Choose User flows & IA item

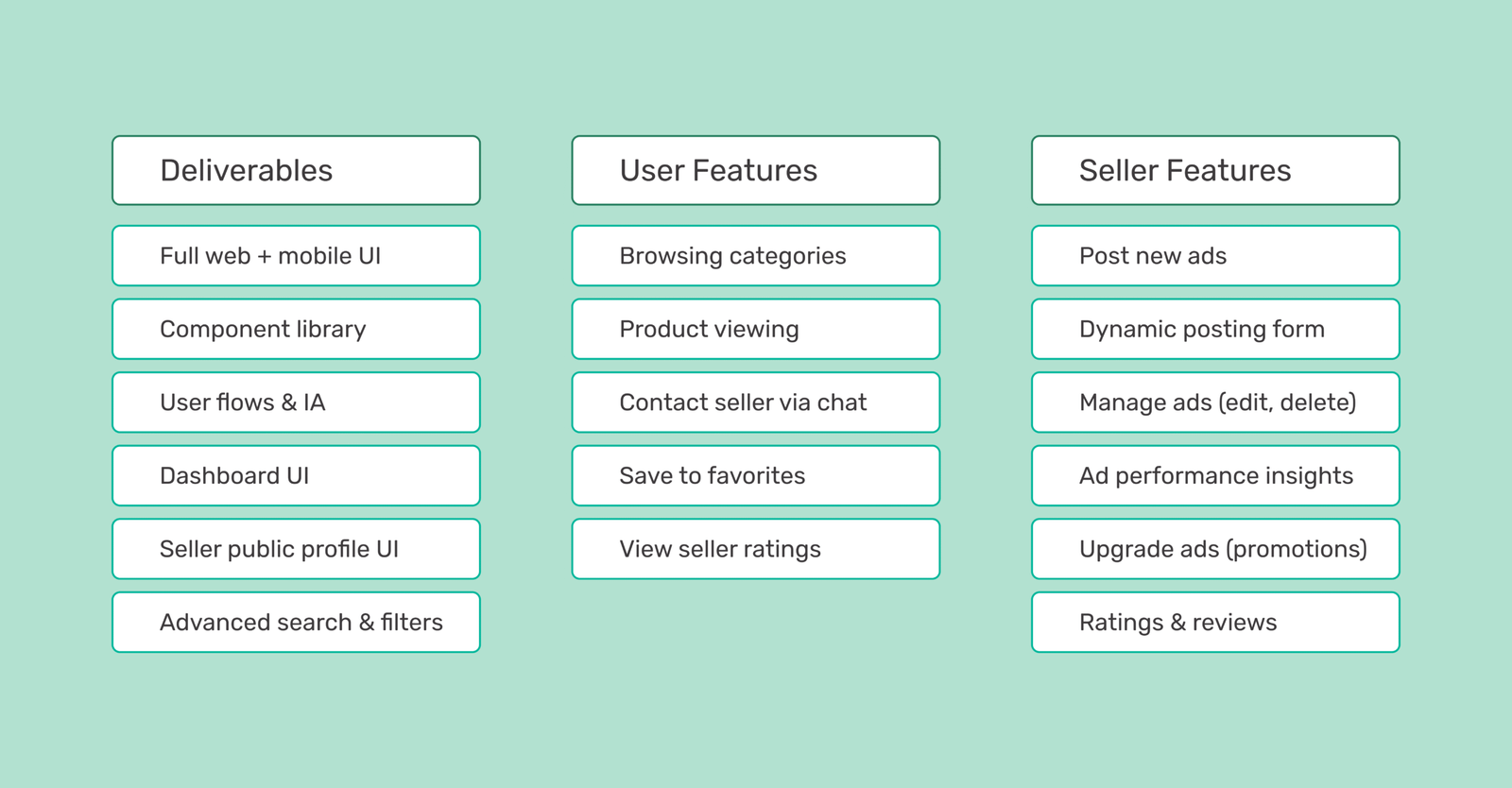[296, 403]
